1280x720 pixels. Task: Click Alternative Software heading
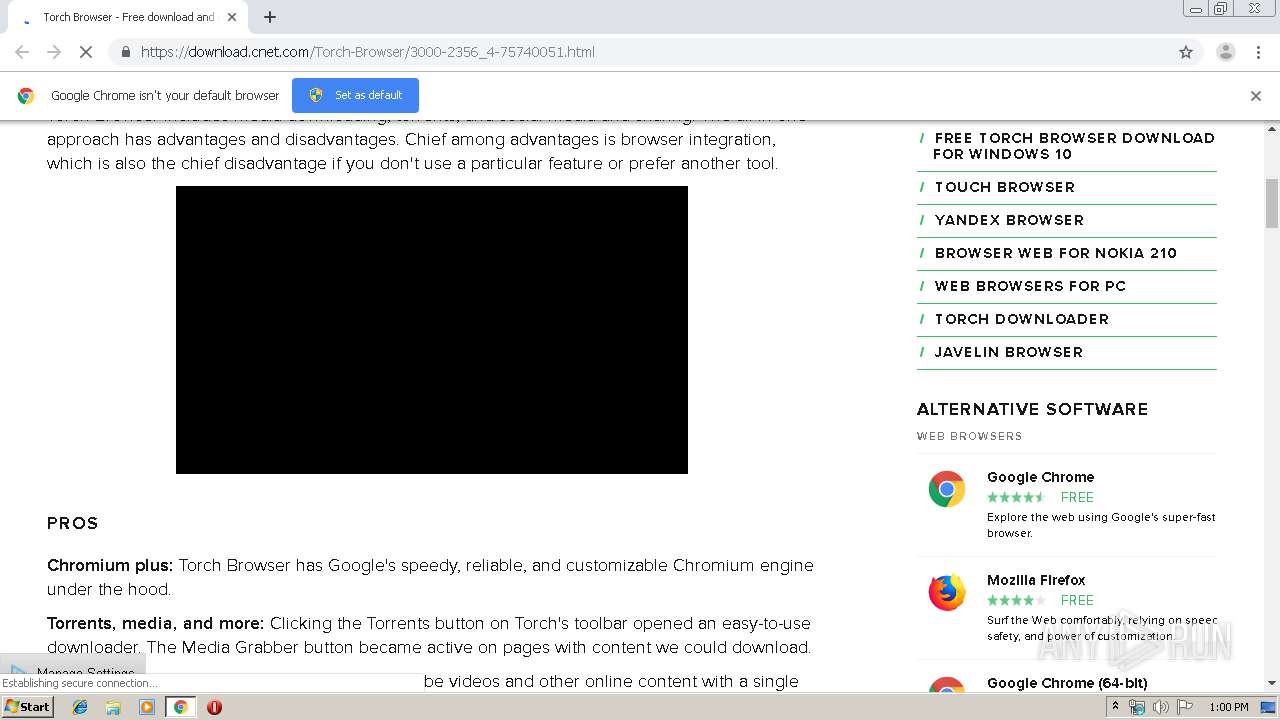coord(1032,409)
